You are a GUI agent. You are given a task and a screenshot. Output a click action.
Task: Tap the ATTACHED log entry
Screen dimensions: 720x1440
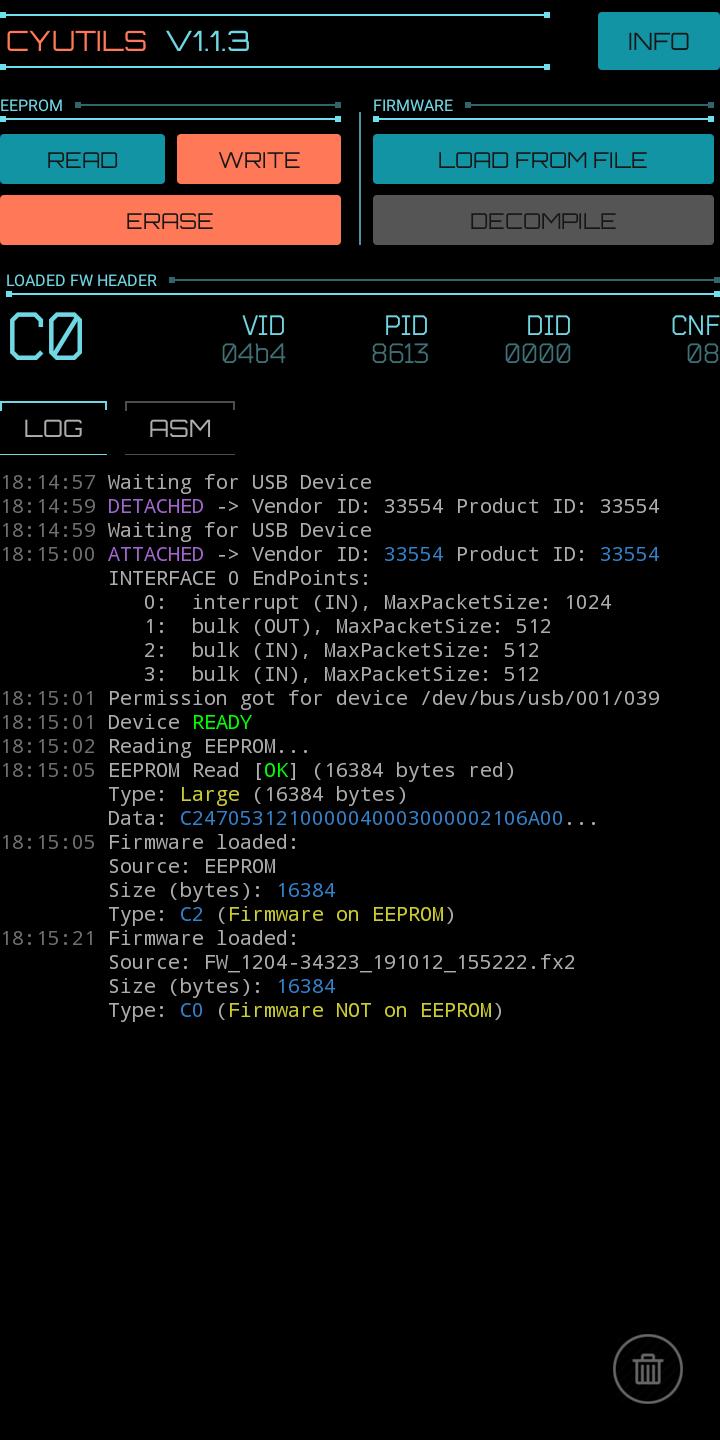(x=156, y=554)
